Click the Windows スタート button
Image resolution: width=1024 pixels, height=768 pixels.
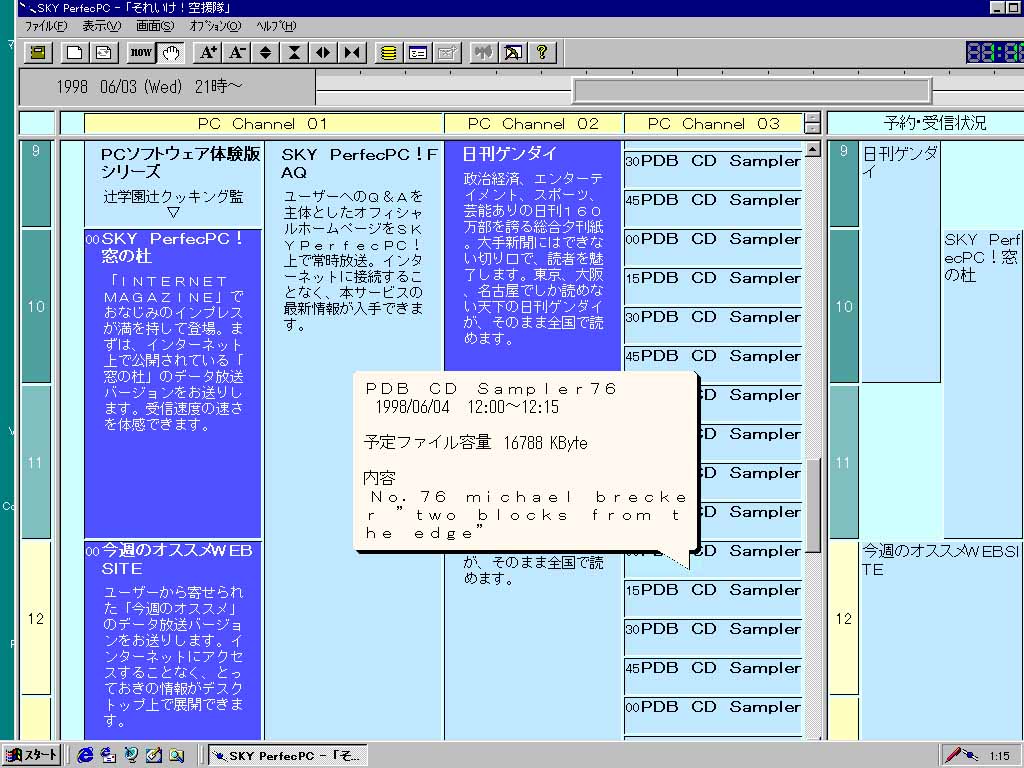(x=32, y=755)
